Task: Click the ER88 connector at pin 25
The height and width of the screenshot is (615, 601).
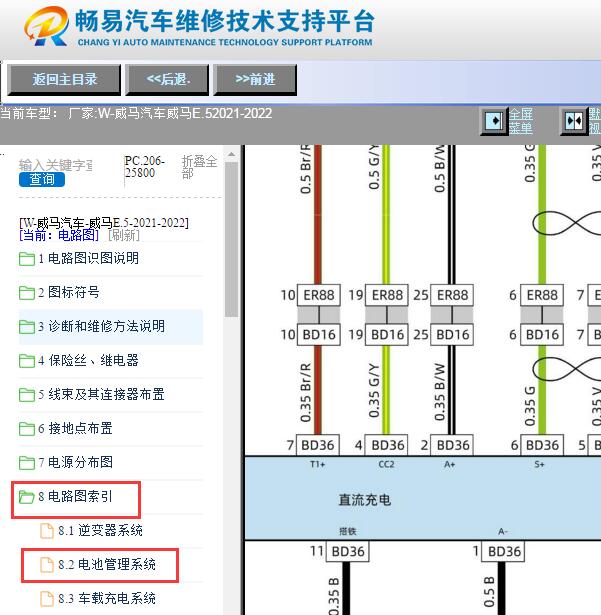Action: 452,295
